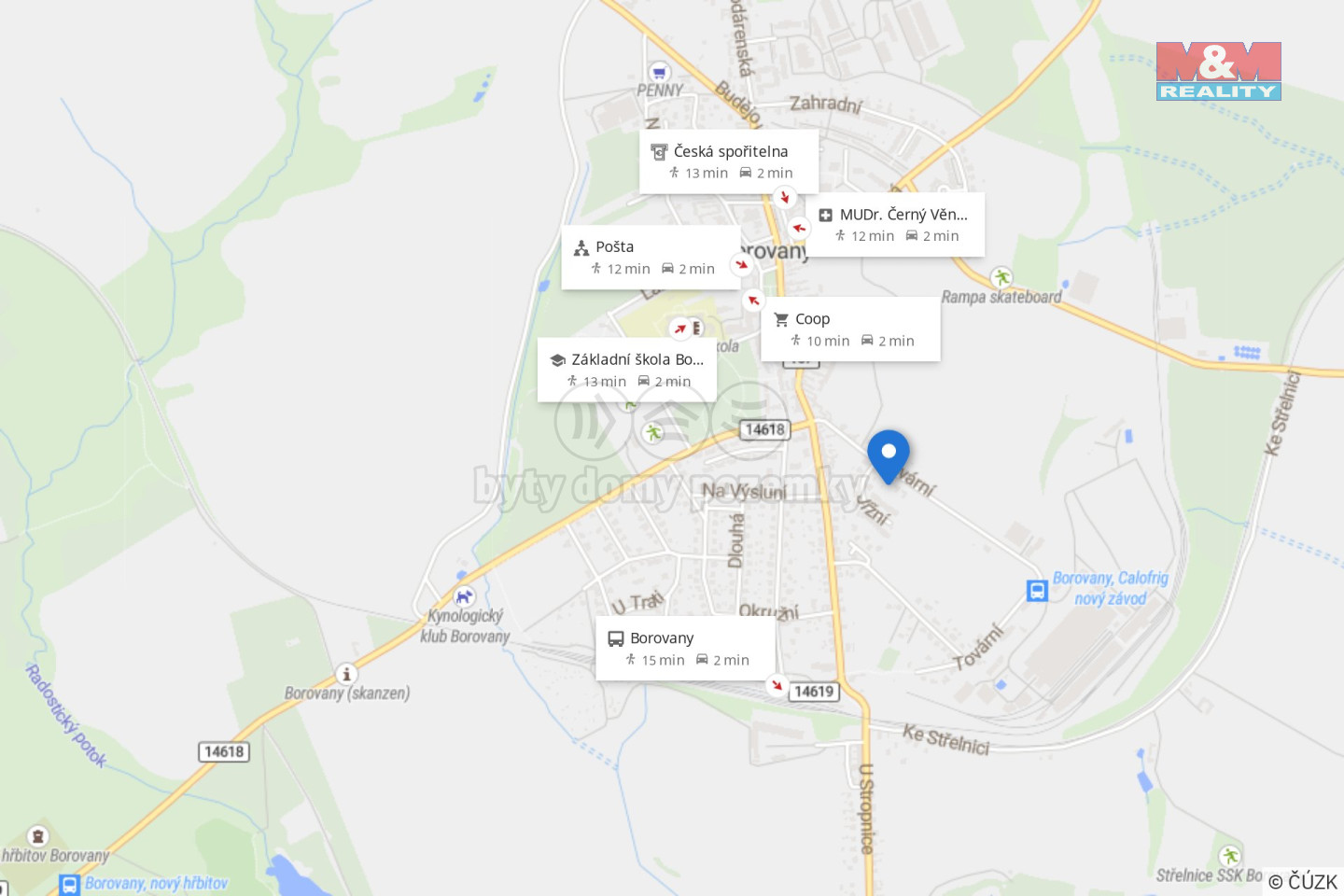Click the hřbitov Borovany cemetery icon

[x=37, y=835]
